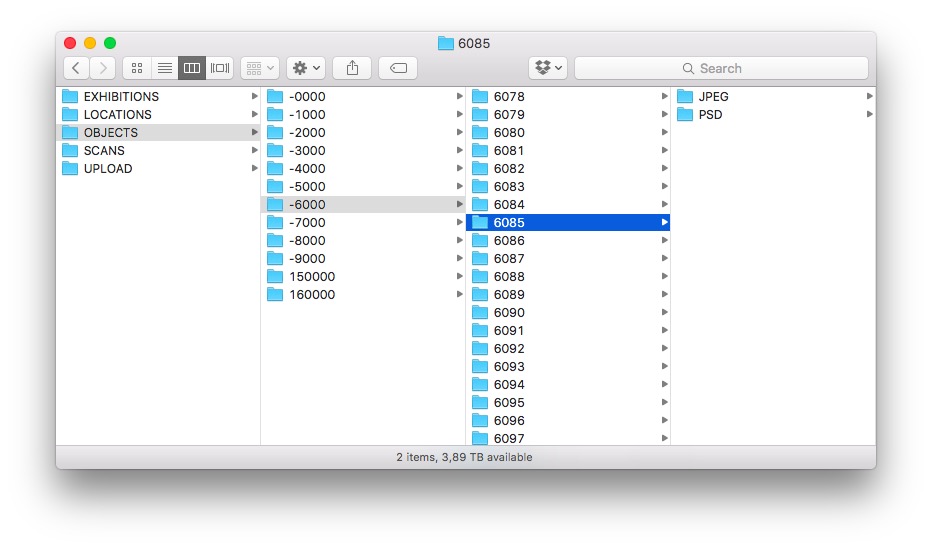This screenshot has width=932, height=549.
Task: Select folder 6082
Action: [x=568, y=168]
